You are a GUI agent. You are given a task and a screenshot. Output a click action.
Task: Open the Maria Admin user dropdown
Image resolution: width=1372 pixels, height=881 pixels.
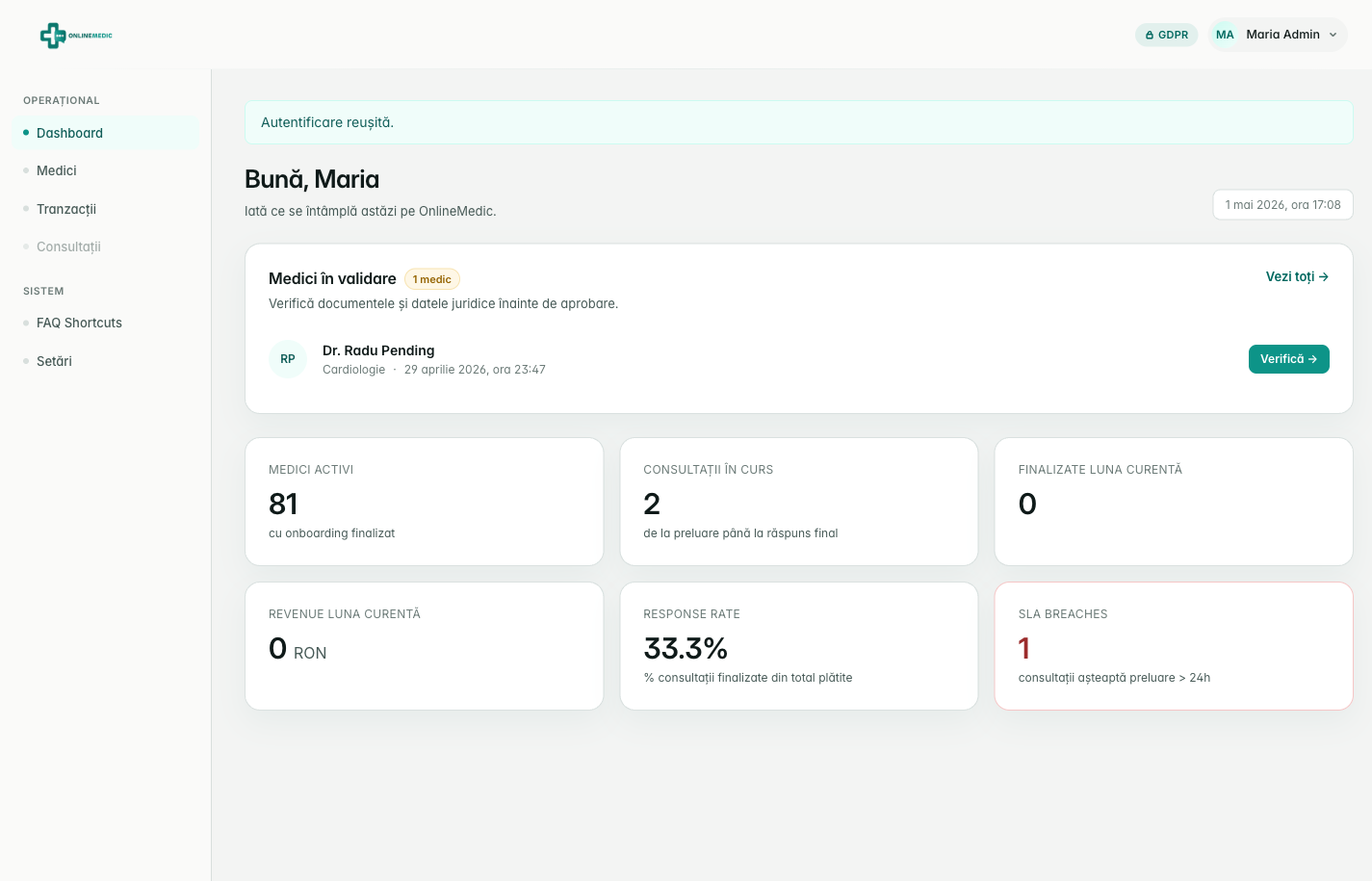(1278, 35)
